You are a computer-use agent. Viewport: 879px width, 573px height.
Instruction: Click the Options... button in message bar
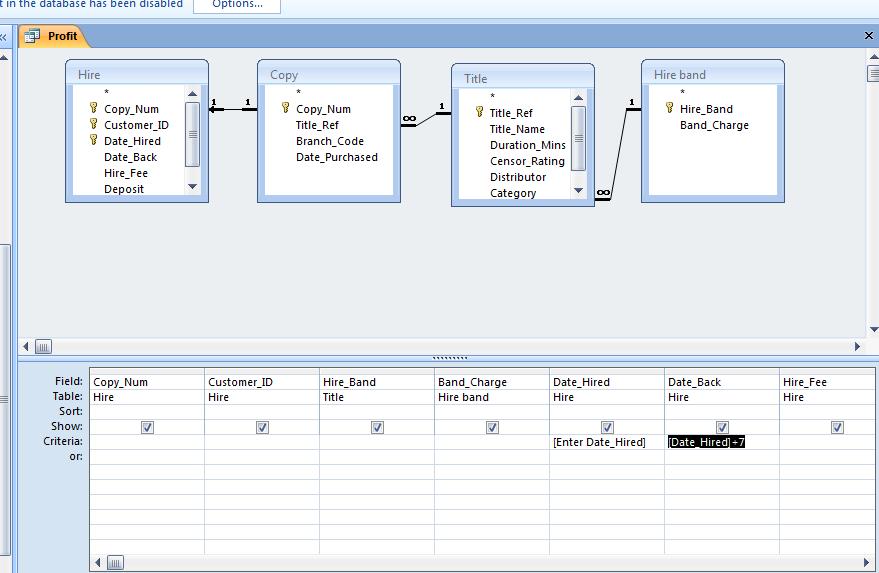pyautogui.click(x=237, y=4)
